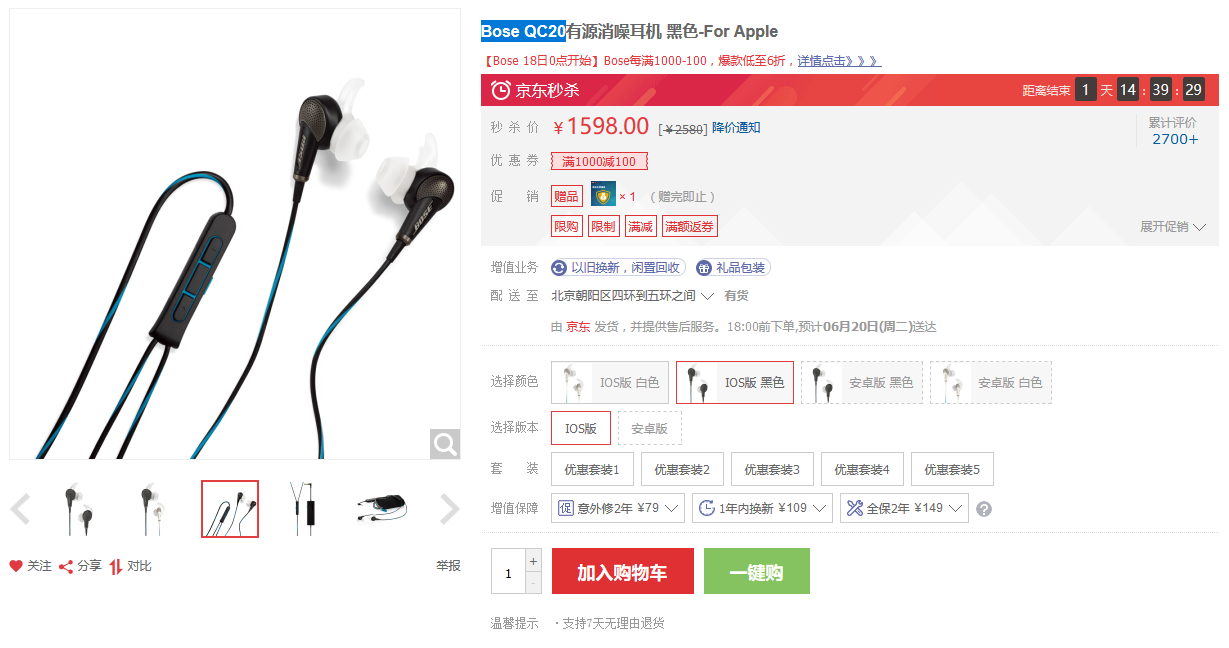The height and width of the screenshot is (648, 1229).
Task: Choose the 安卓版 version option
Action: [x=650, y=428]
